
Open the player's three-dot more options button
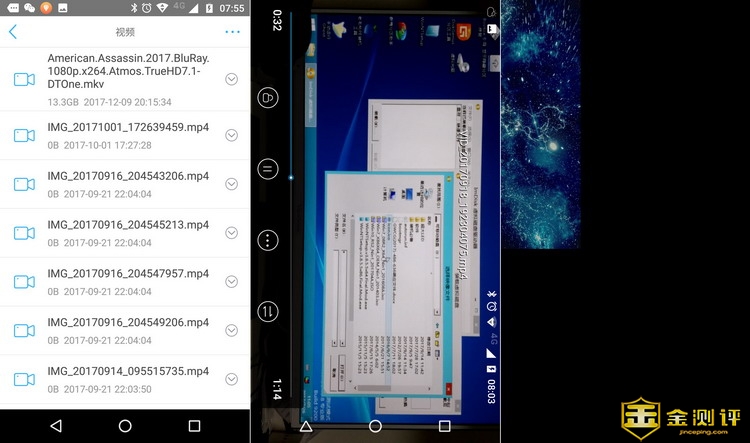point(268,240)
